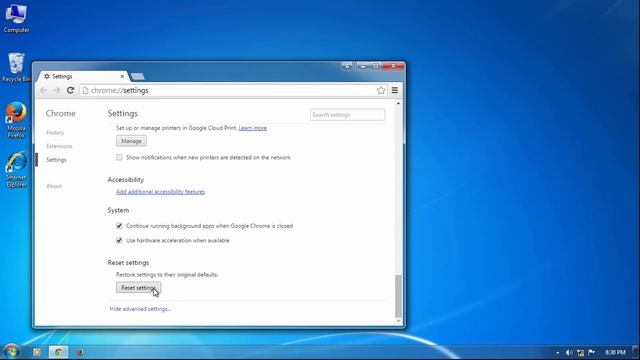The height and width of the screenshot is (360, 640).
Task: Click Hide advanced settings link
Action: coord(140,309)
